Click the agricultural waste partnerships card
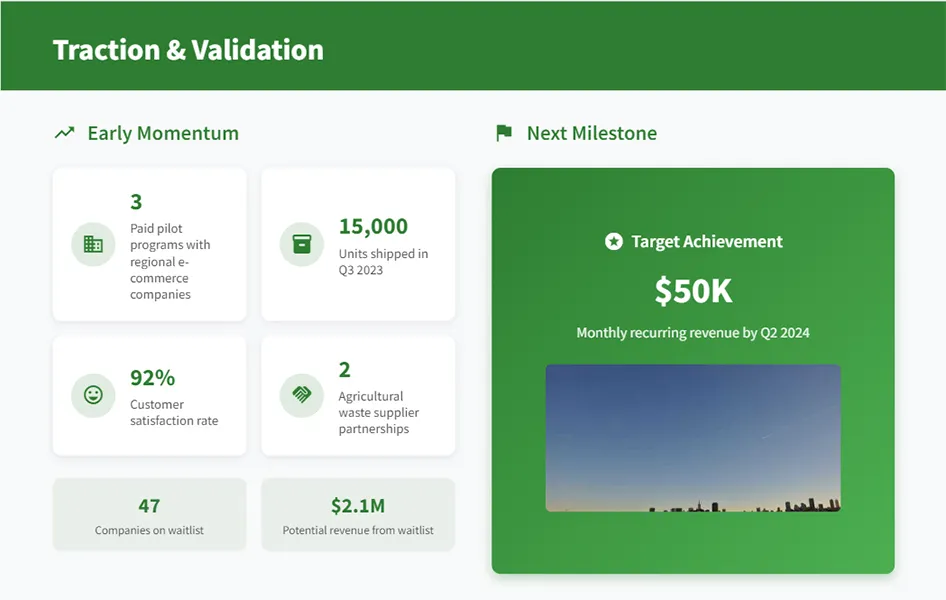The height and width of the screenshot is (600, 946). coord(358,394)
